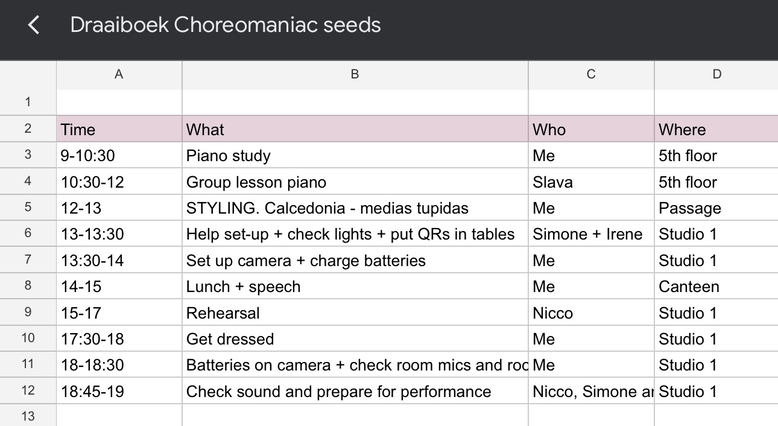
Task: Select row 2 header number
Action: click(28, 129)
